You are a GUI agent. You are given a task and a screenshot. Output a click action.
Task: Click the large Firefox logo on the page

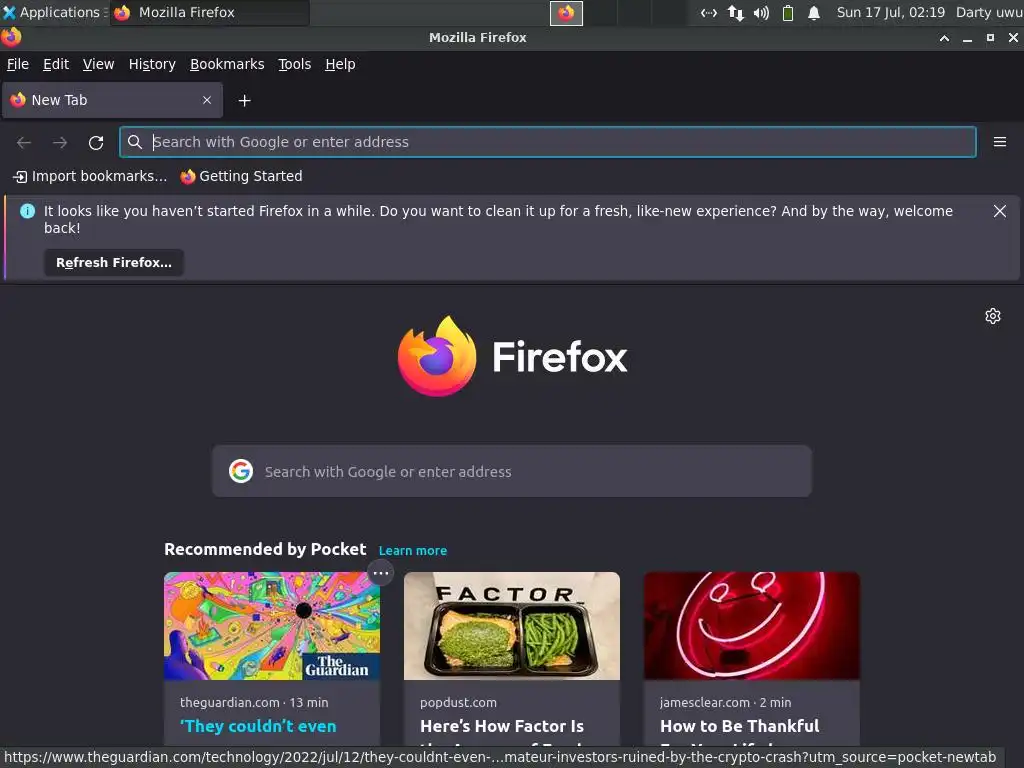tap(437, 357)
